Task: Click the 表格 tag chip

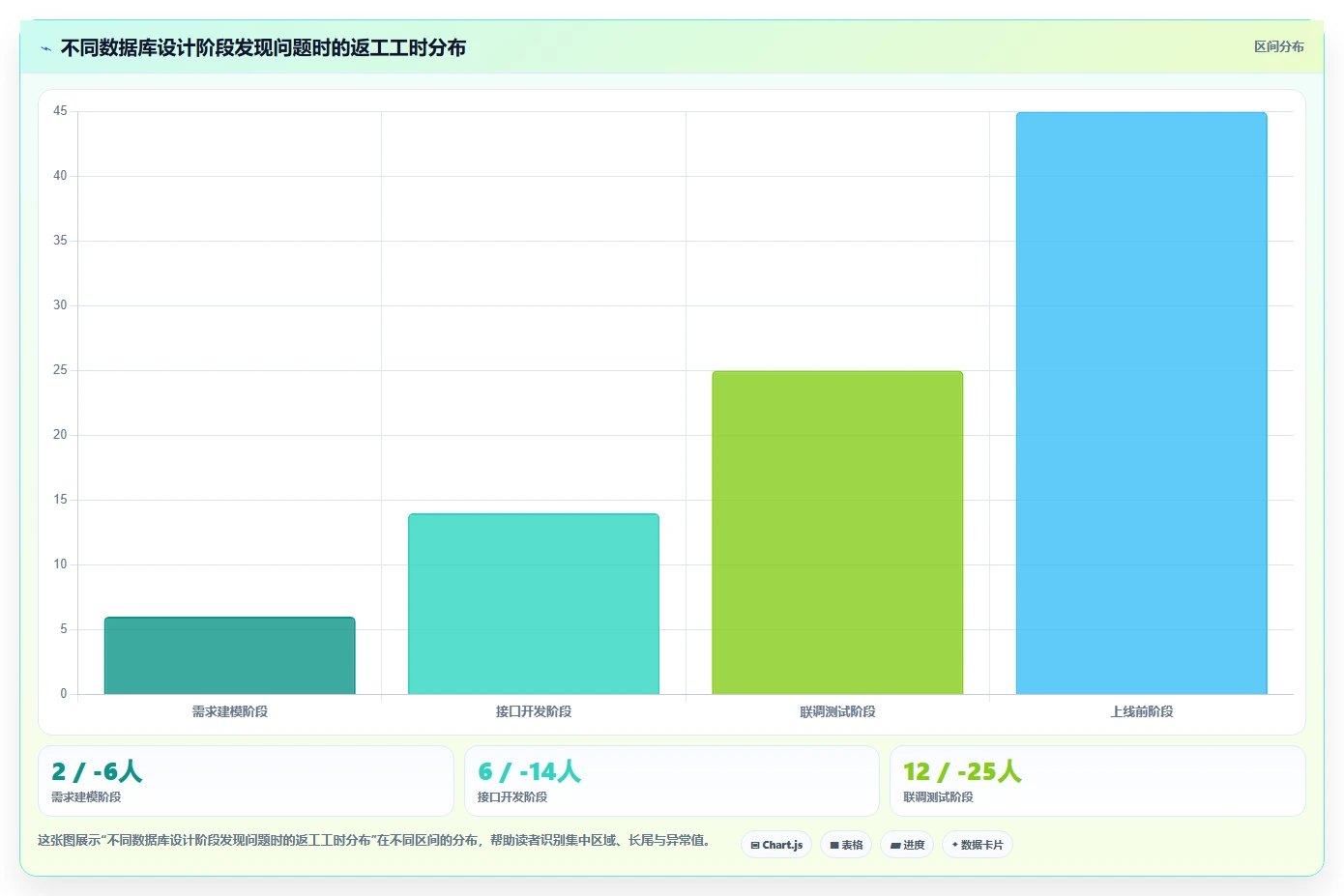Action: [x=846, y=845]
